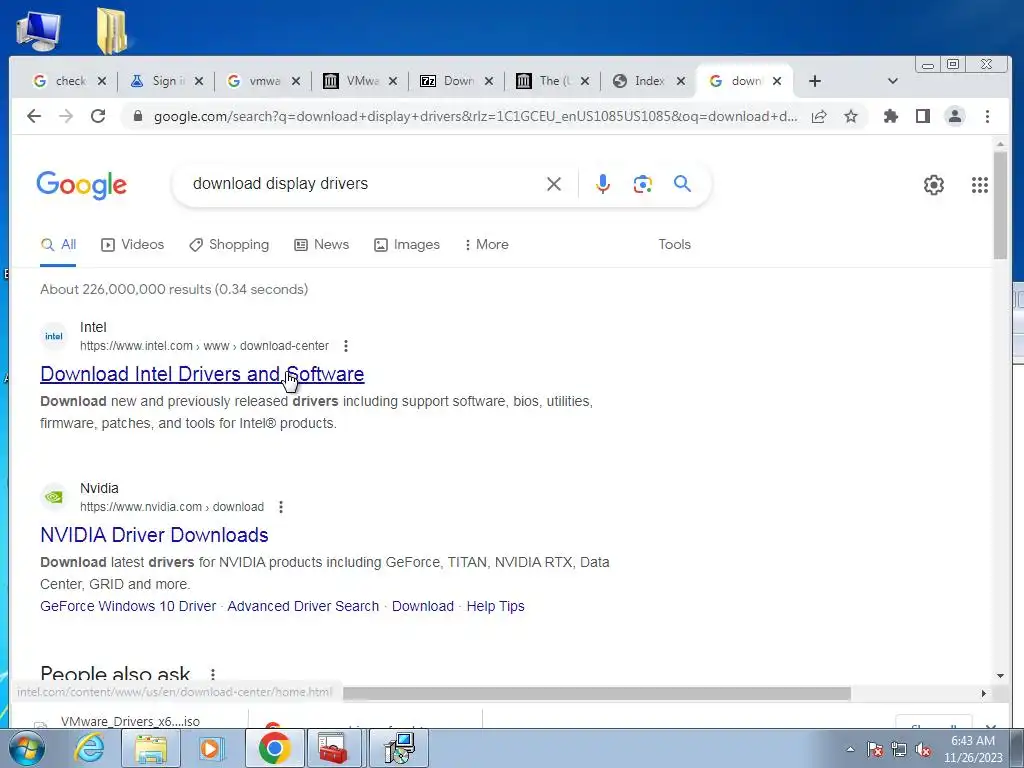Click the address bar URL field
The width and height of the screenshot is (1024, 768).
tap(475, 116)
